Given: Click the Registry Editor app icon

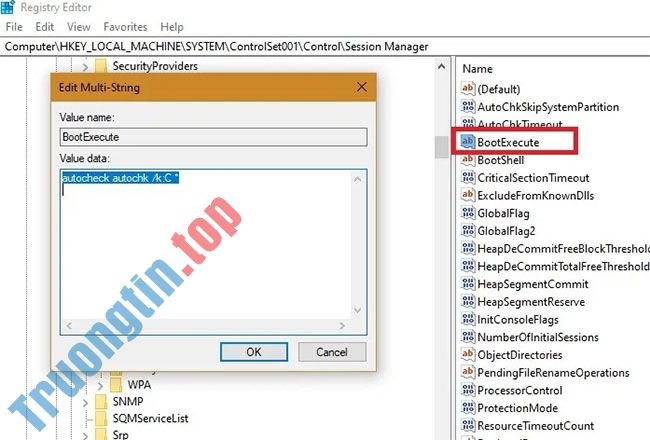Looking at the screenshot, I should tap(7, 7).
